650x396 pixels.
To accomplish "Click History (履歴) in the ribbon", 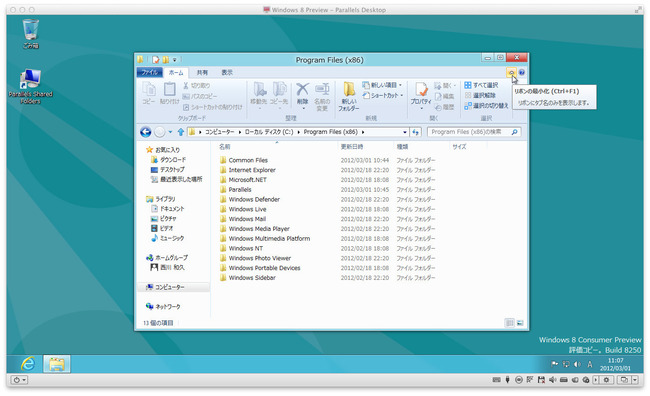I will point(444,107).
